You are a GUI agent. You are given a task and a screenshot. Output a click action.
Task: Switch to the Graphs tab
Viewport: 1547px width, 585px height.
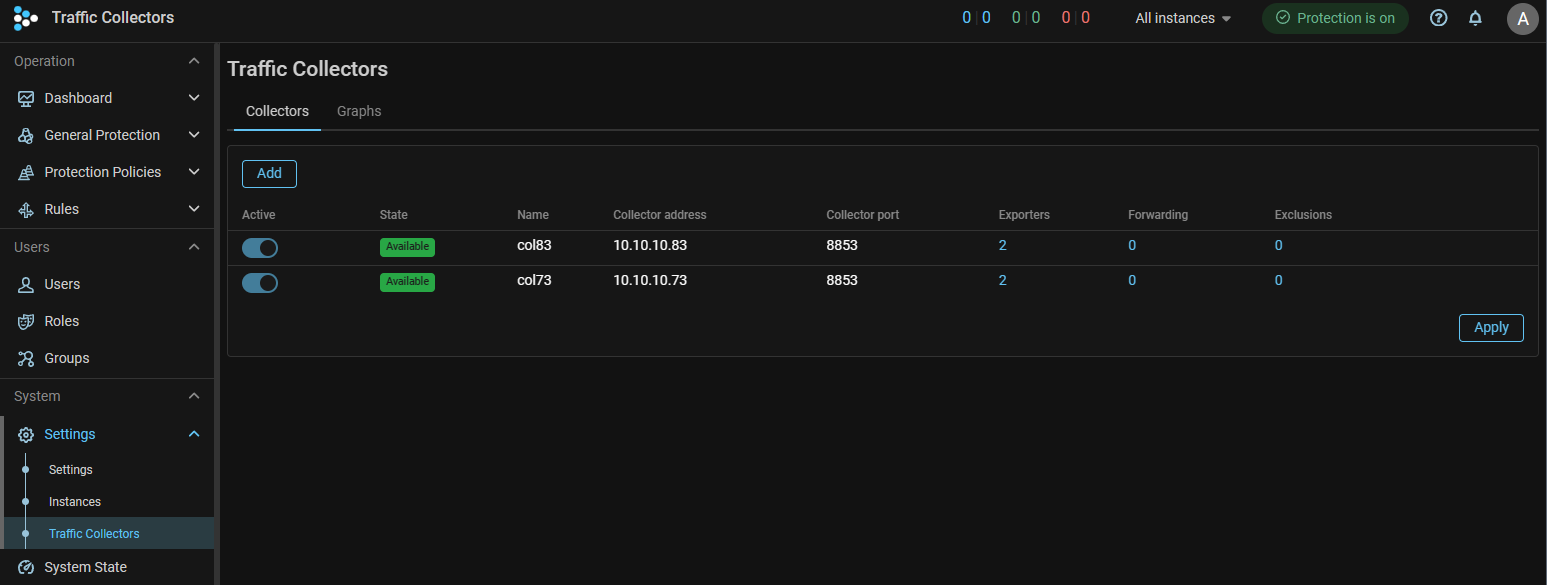359,111
